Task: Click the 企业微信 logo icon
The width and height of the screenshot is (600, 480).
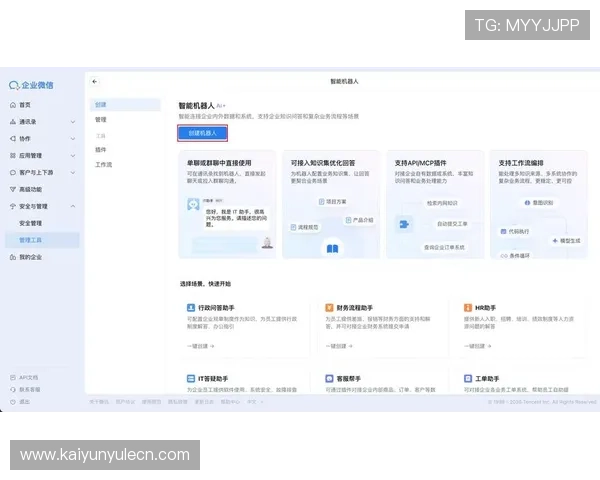Action: pyautogui.click(x=14, y=85)
